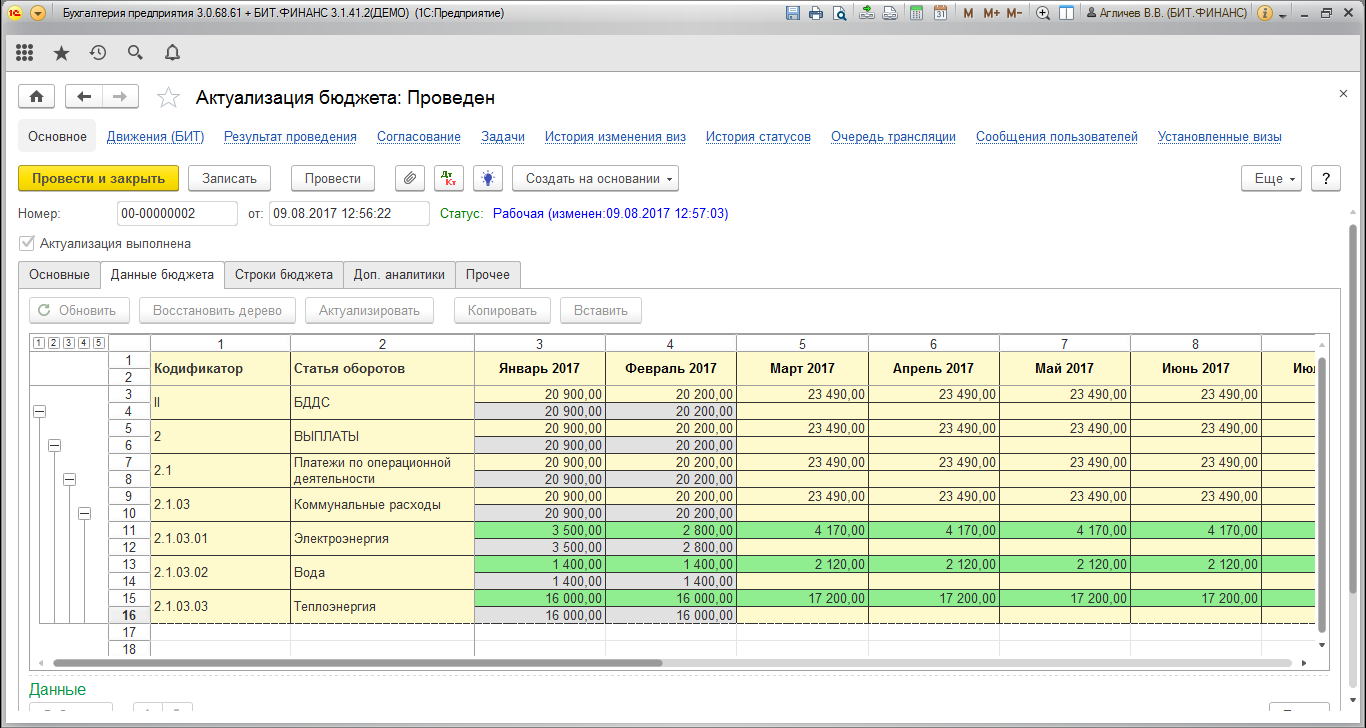Viewport: 1366px width, 728px height.
Task: Open Согласование link
Action: pos(419,137)
